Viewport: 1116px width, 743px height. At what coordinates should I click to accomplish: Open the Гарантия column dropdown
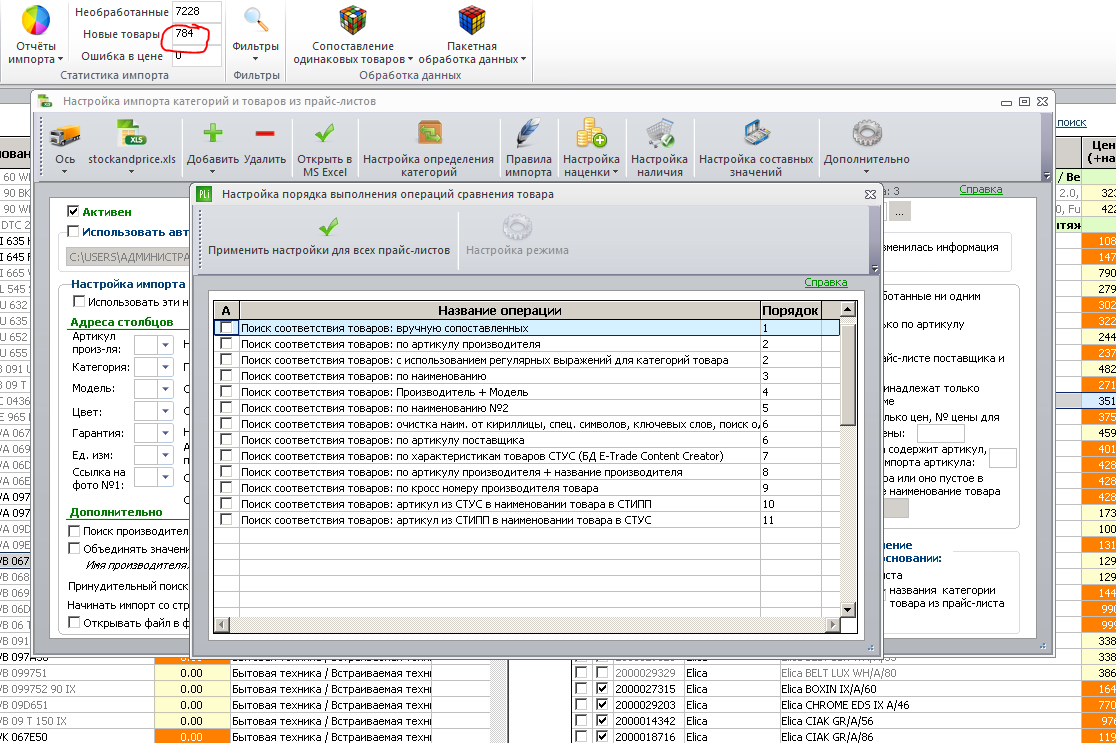(x=165, y=433)
